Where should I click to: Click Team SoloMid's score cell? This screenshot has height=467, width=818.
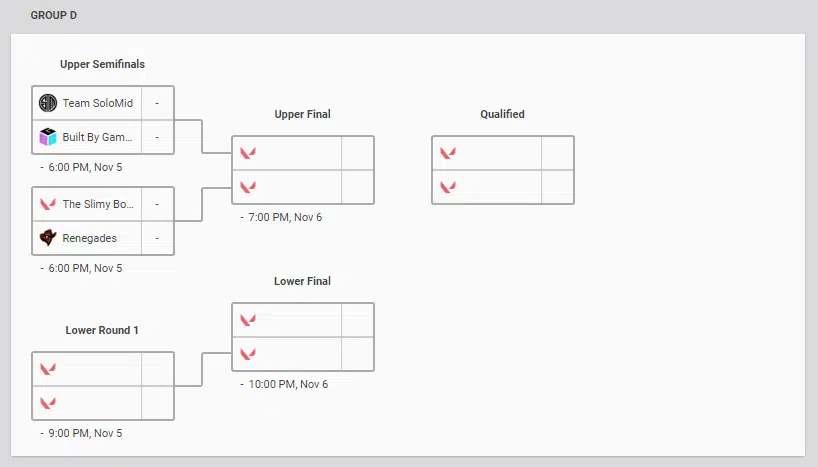157,103
